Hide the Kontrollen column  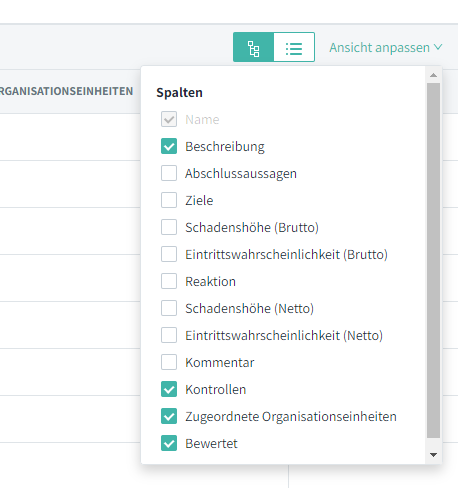pyautogui.click(x=169, y=389)
